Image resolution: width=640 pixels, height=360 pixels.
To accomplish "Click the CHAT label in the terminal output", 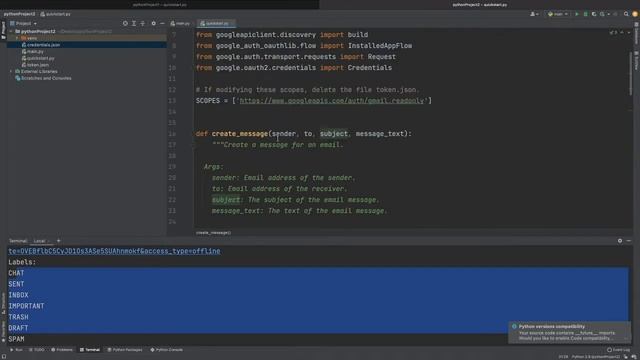I will click(16, 273).
